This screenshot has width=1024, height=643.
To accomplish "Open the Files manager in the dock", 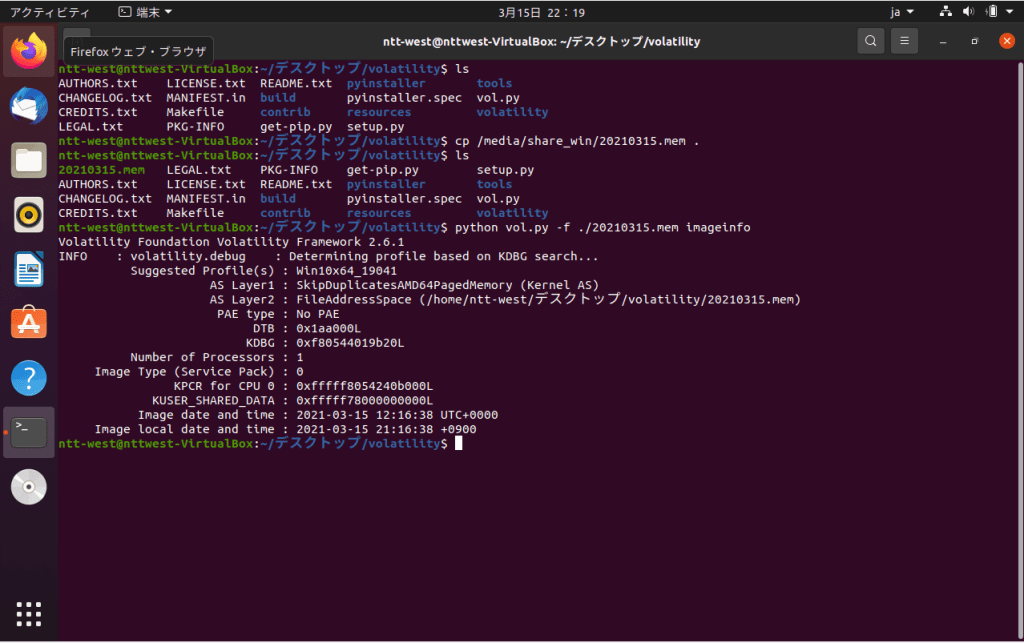I will 29,160.
